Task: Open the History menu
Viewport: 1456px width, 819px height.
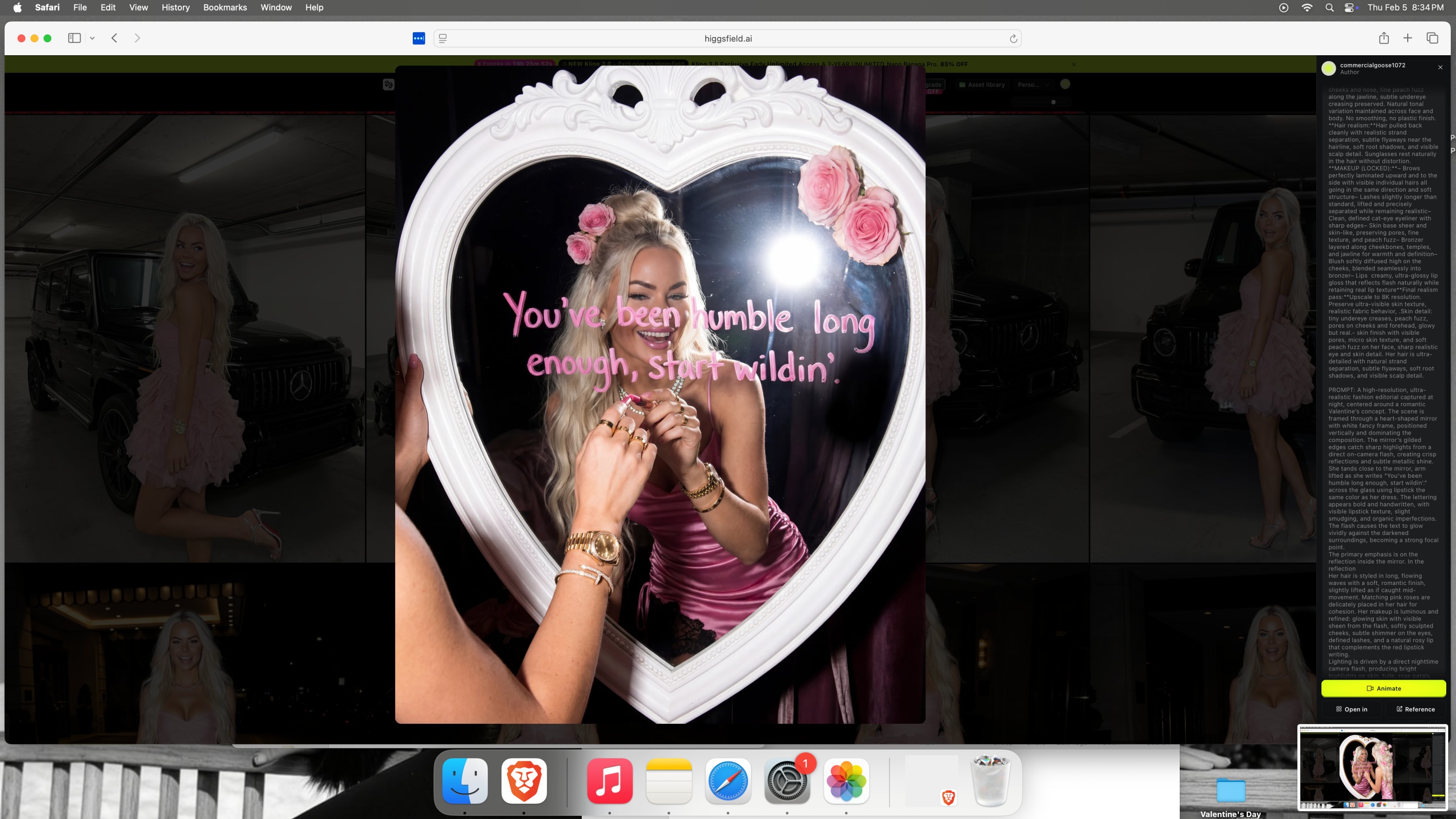Action: coord(175,7)
